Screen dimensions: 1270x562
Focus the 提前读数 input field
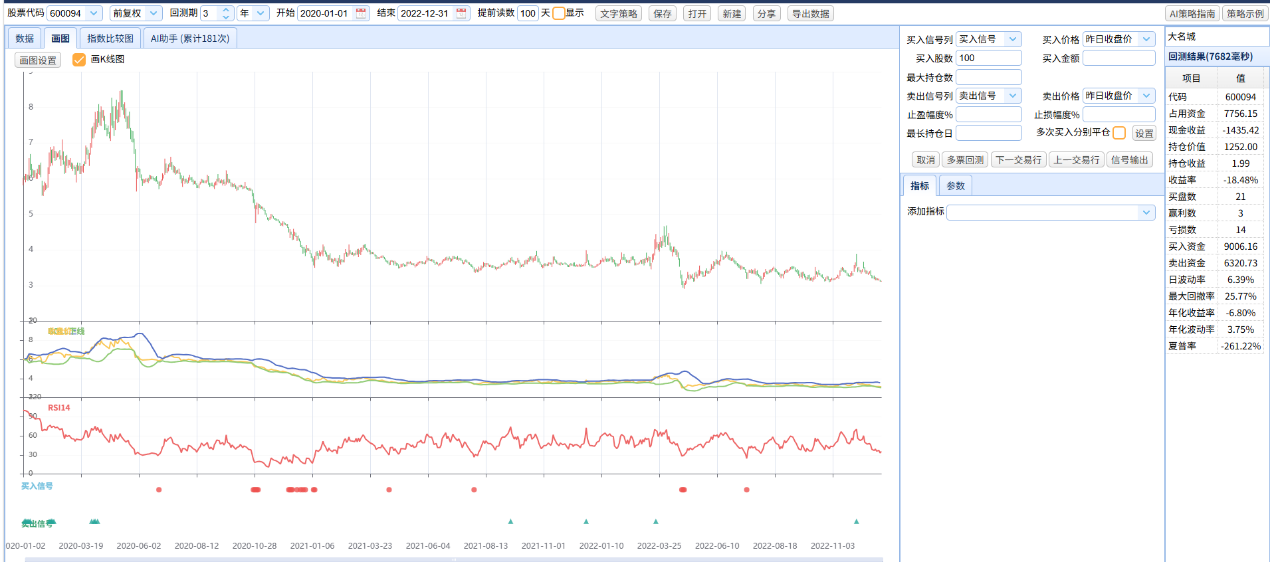[527, 13]
